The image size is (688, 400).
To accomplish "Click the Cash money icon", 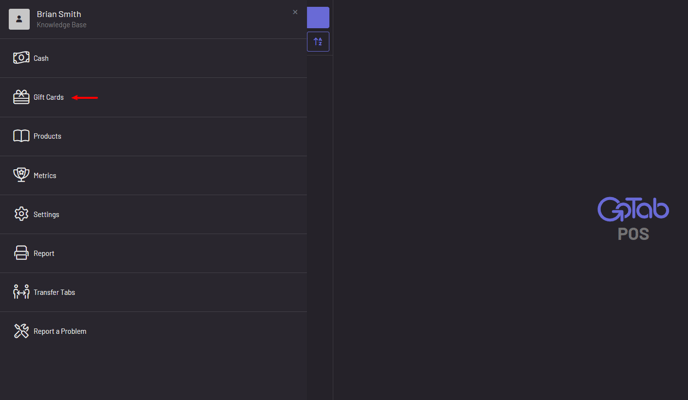I will (x=21, y=58).
